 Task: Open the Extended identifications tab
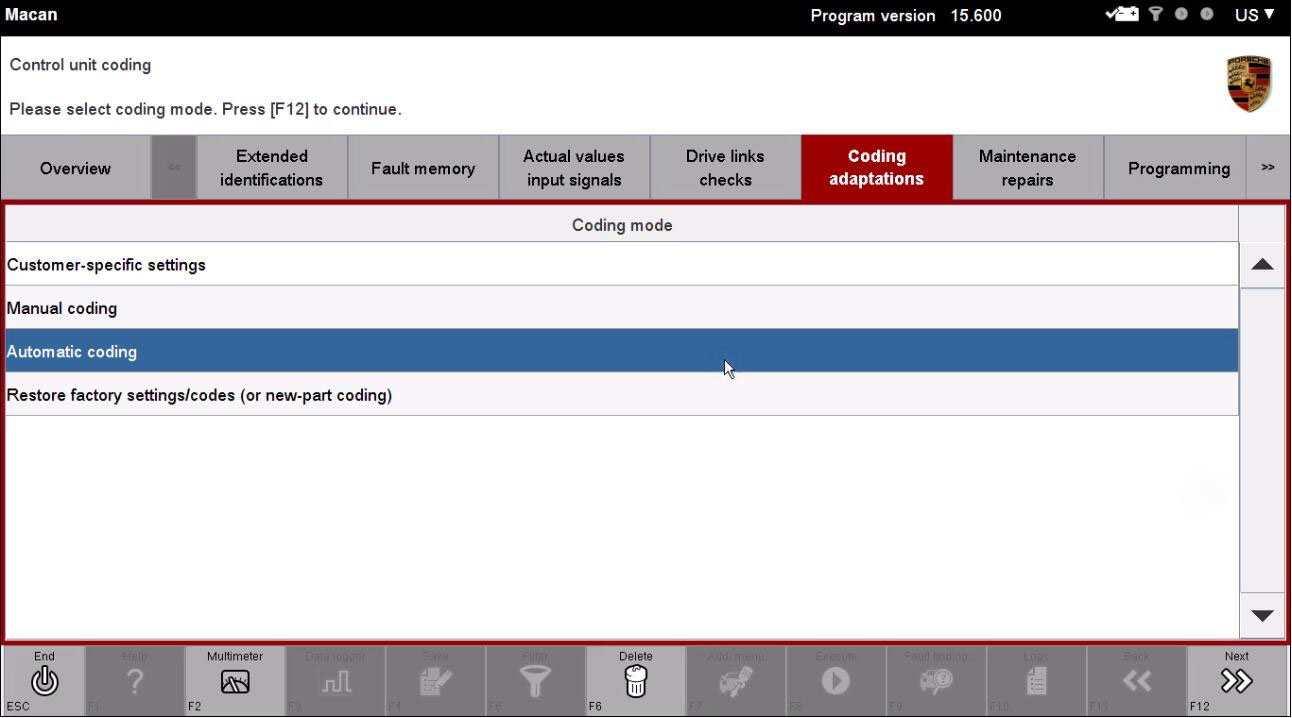[x=272, y=168]
